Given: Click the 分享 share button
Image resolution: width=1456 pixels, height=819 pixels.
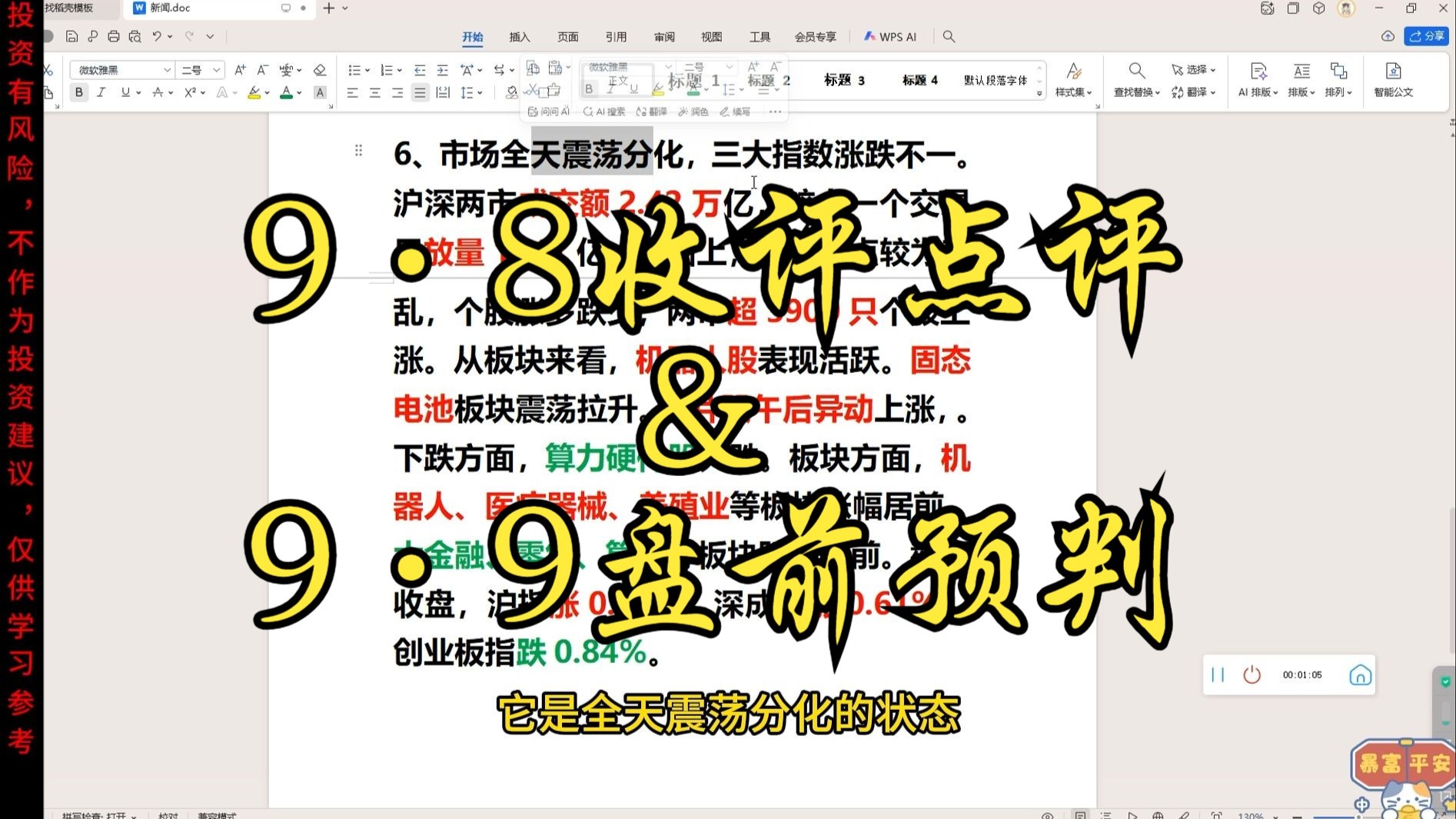Looking at the screenshot, I should coord(1426,36).
